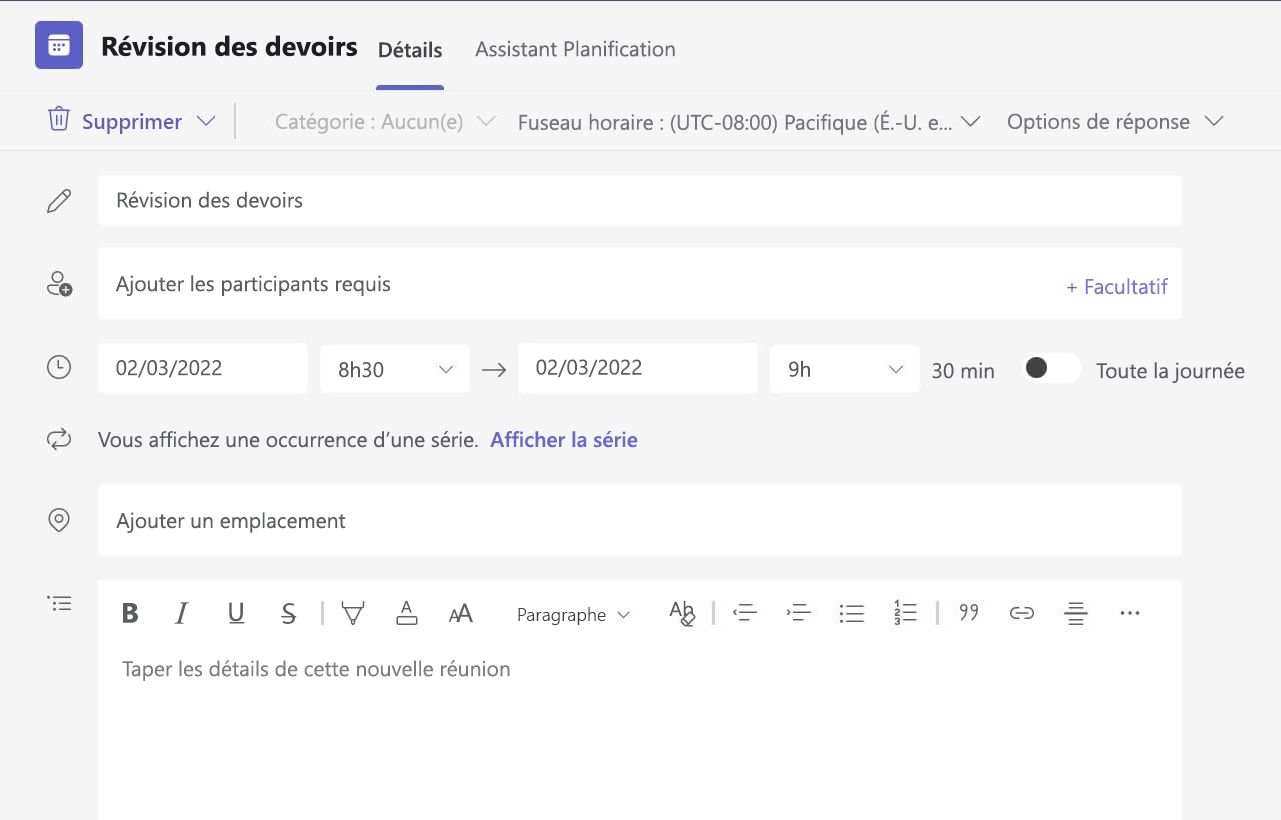Insert a bulleted list
This screenshot has width=1281, height=820.
point(852,613)
